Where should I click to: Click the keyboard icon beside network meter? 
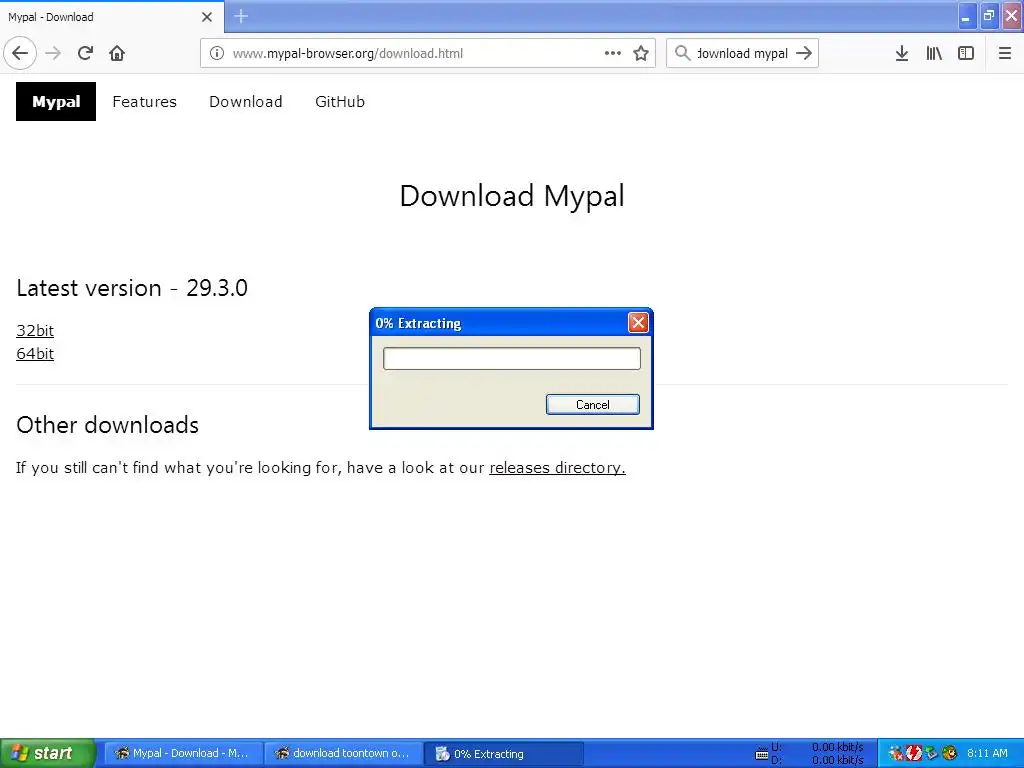(761, 754)
